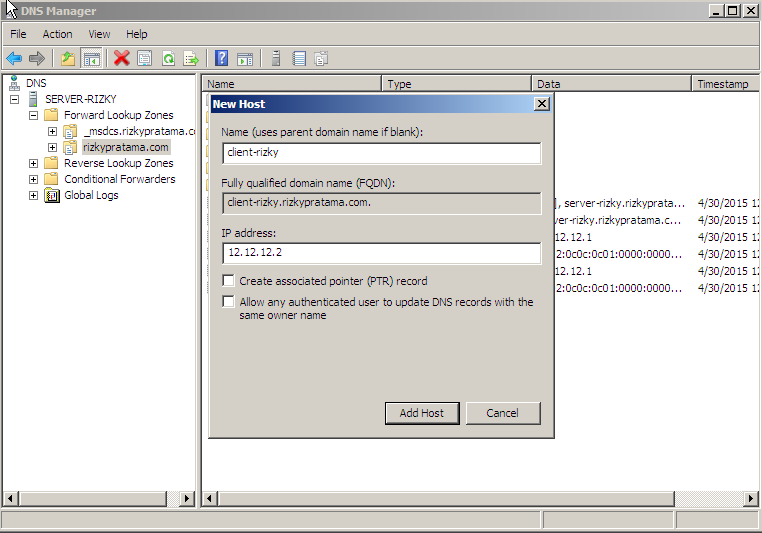Sort by the Type column header
This screenshot has height=533, width=762.
coord(456,84)
